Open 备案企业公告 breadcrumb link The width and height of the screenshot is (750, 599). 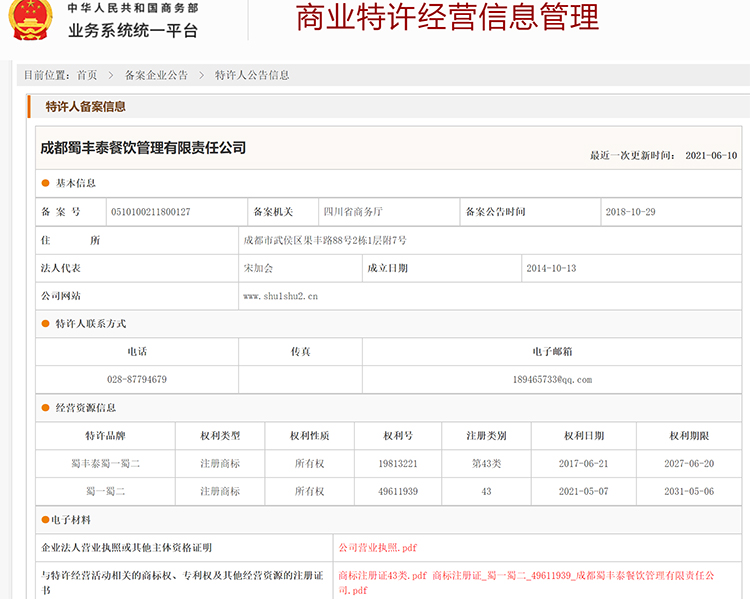pos(156,75)
